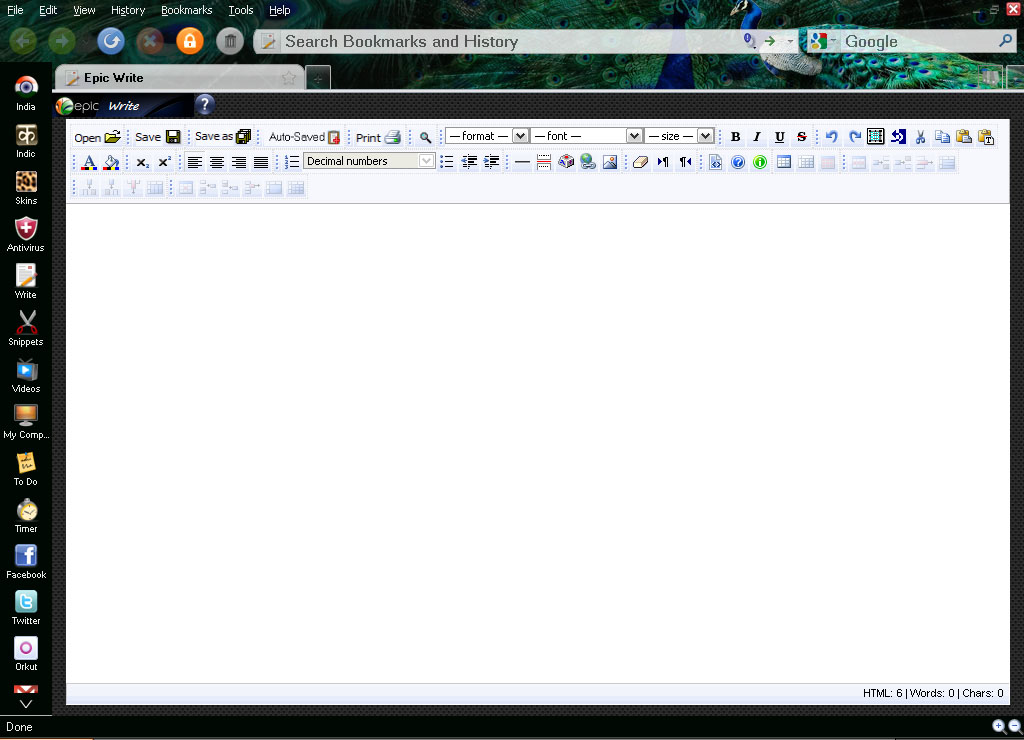Image resolution: width=1024 pixels, height=740 pixels.
Task: Insert an image into the document
Action: pyautogui.click(x=611, y=161)
